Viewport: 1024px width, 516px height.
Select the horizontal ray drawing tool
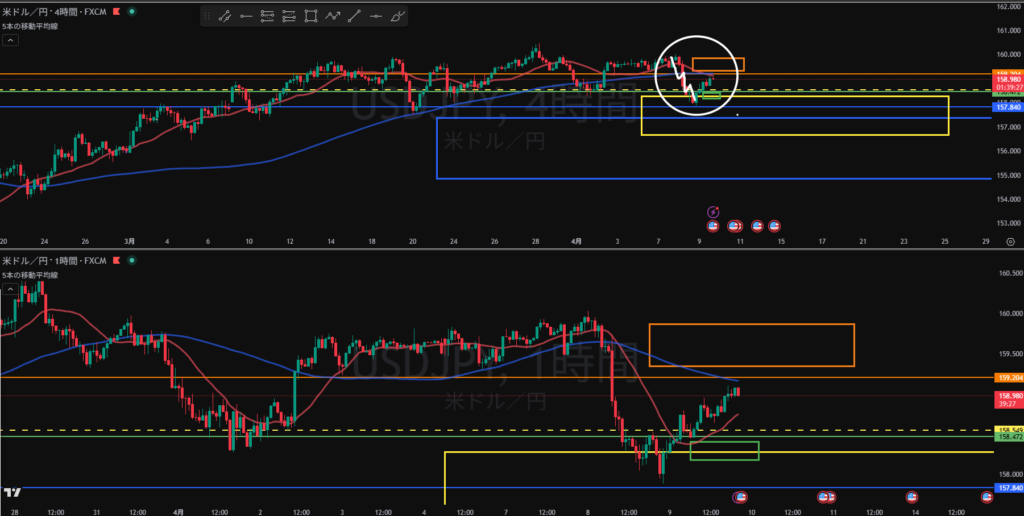tap(246, 16)
